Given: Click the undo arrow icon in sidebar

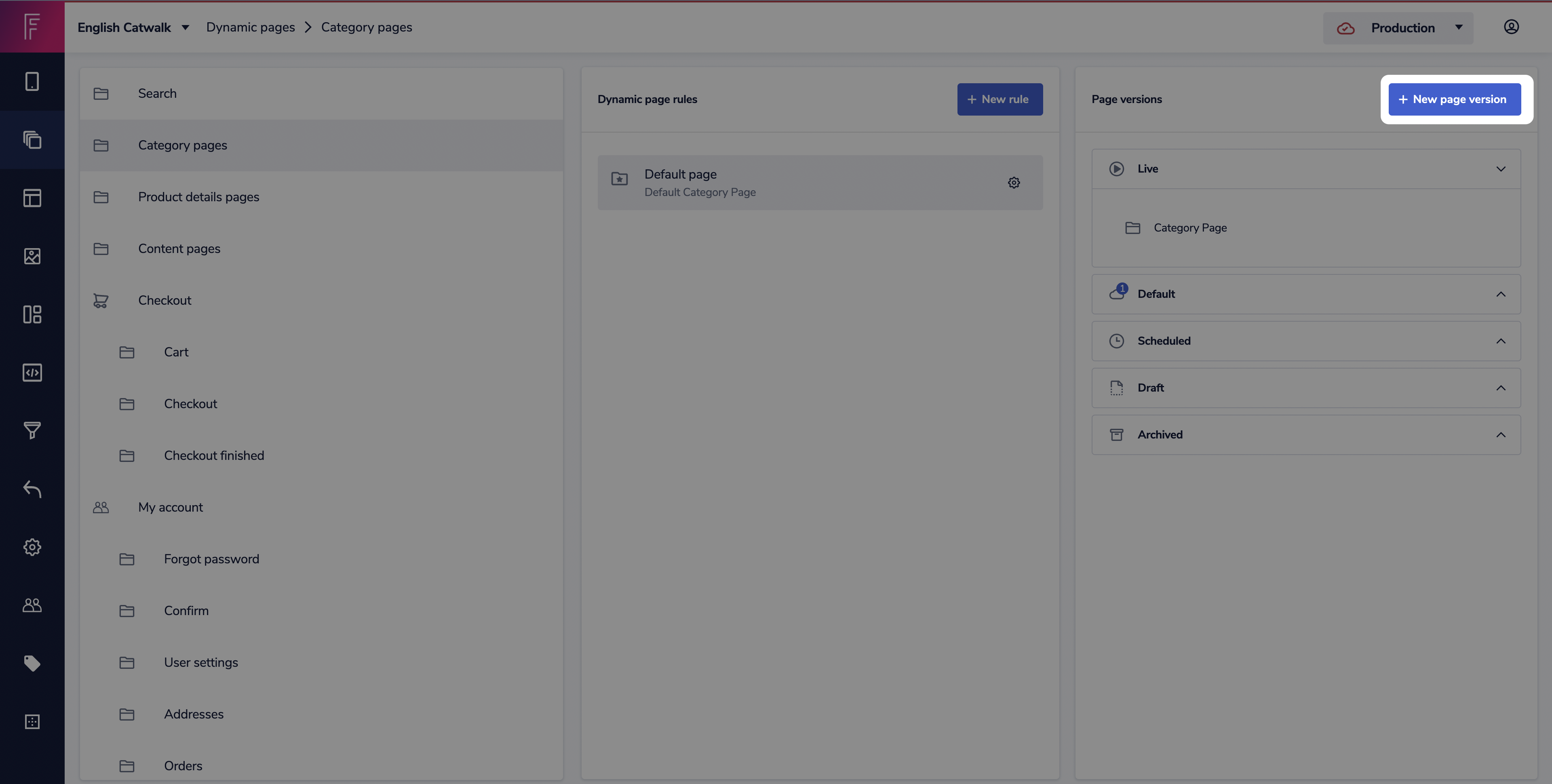Looking at the screenshot, I should (32, 489).
